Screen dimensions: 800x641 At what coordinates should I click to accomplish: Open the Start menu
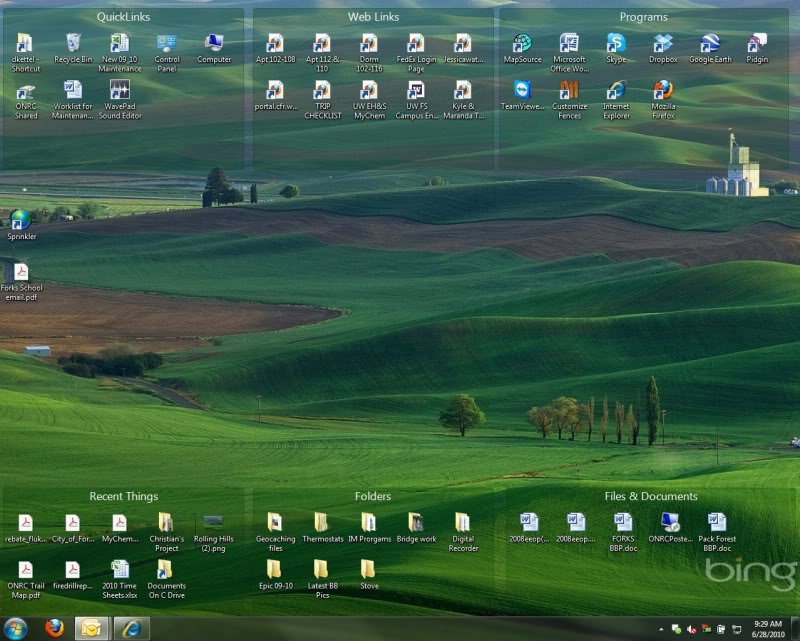13,628
